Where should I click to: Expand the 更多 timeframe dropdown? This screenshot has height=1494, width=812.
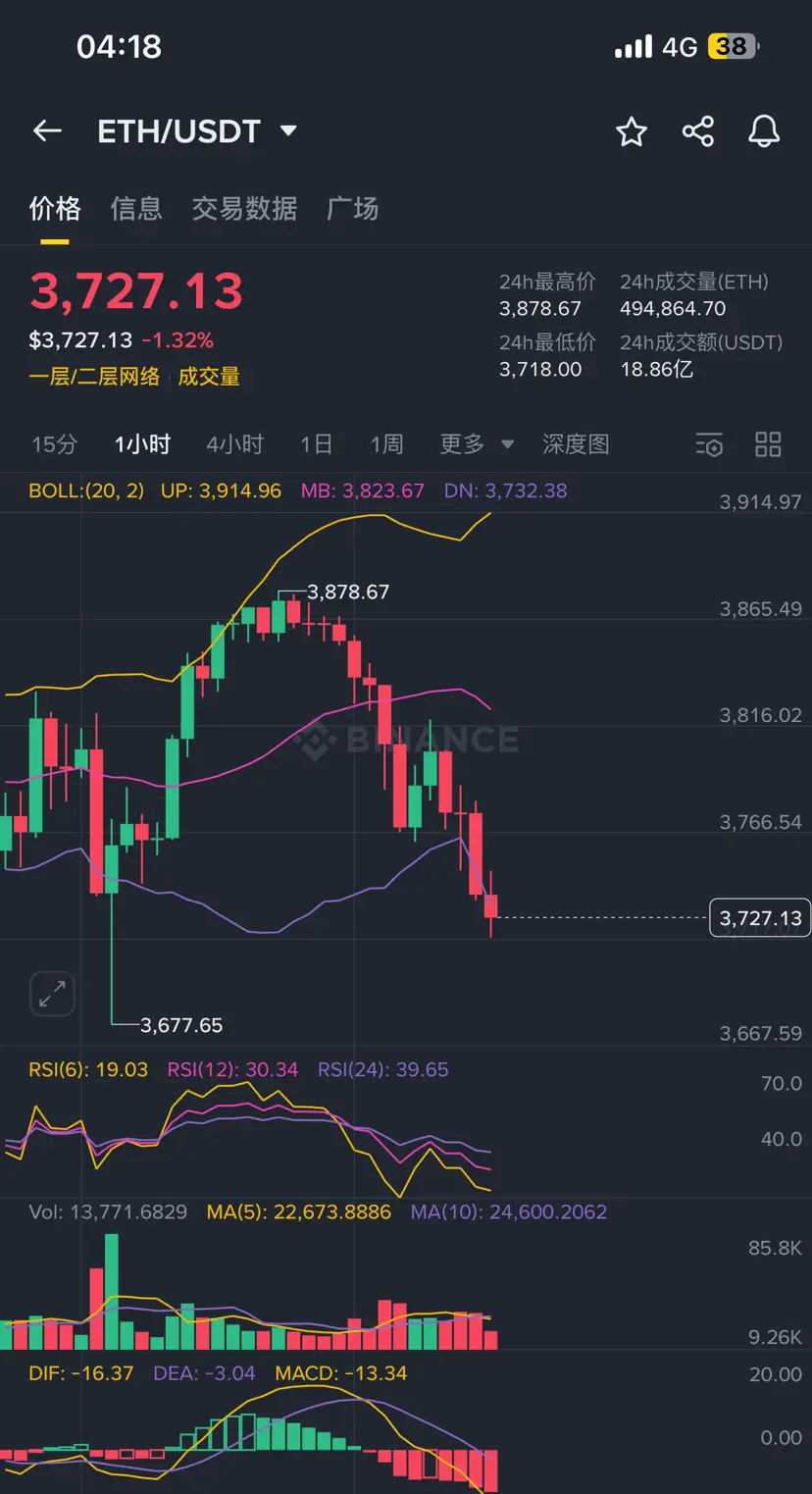(x=477, y=444)
